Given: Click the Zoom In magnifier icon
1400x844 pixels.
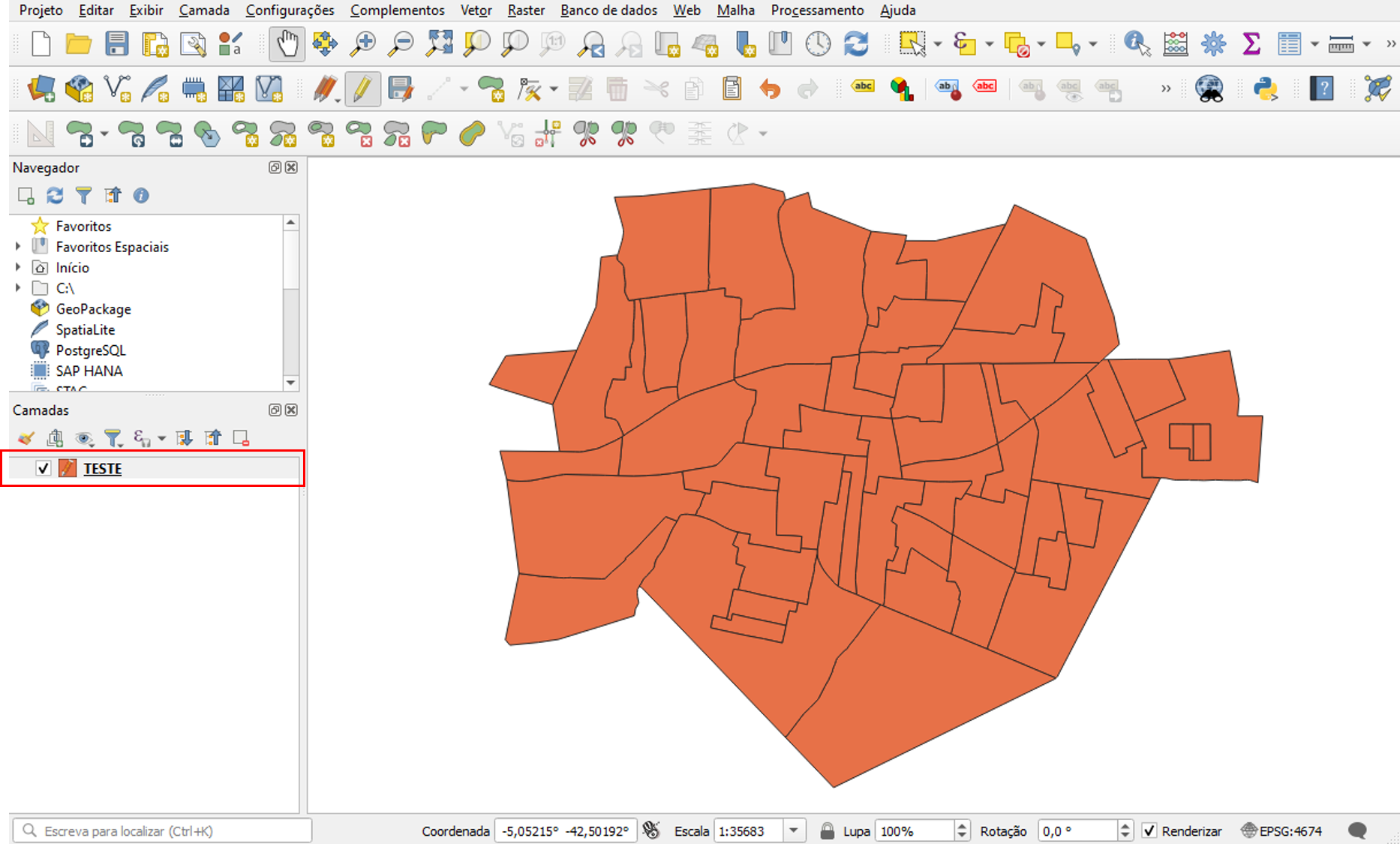Looking at the screenshot, I should click(363, 44).
